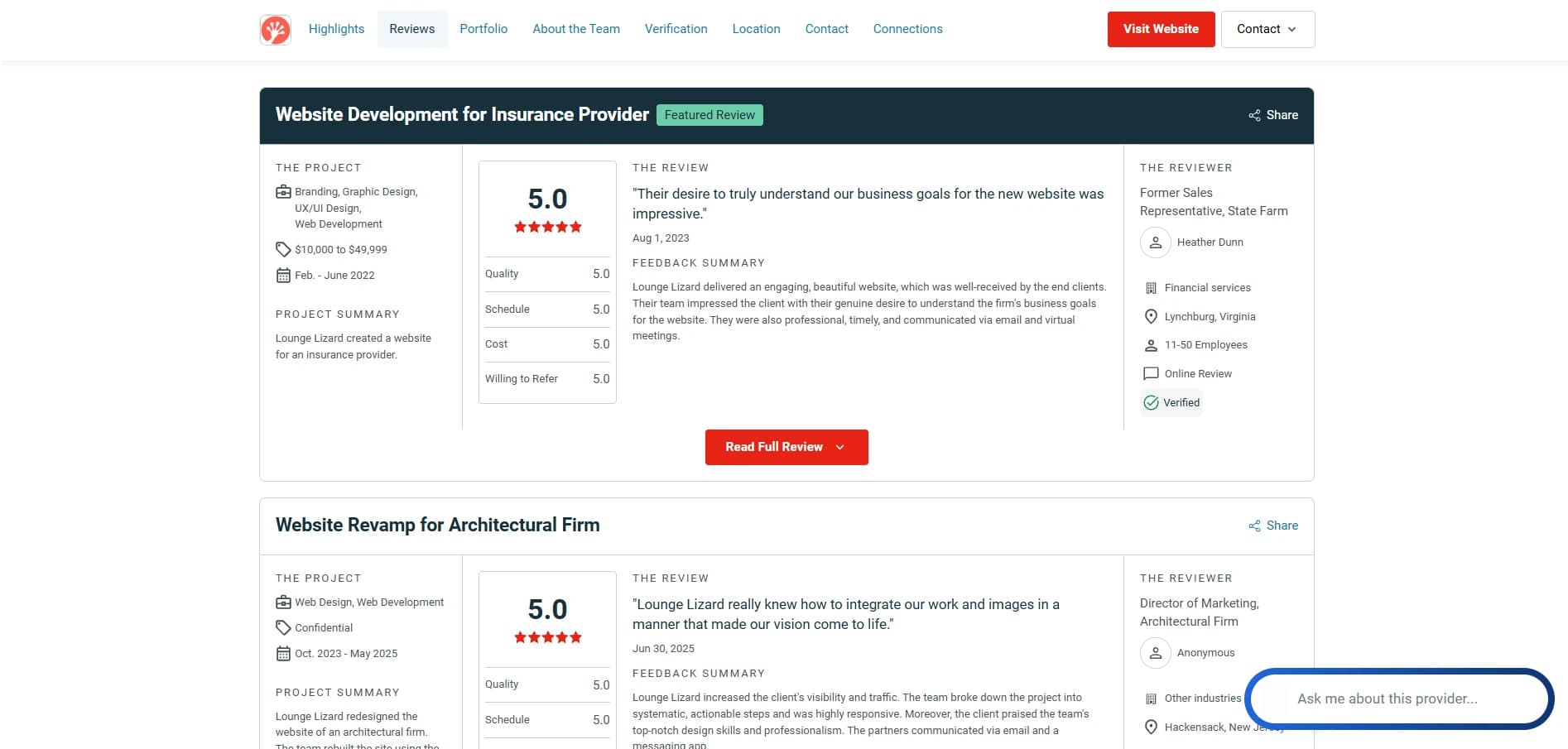1568x749 pixels.
Task: Open Website Revamp for Architectural Firm title
Action: tap(437, 525)
